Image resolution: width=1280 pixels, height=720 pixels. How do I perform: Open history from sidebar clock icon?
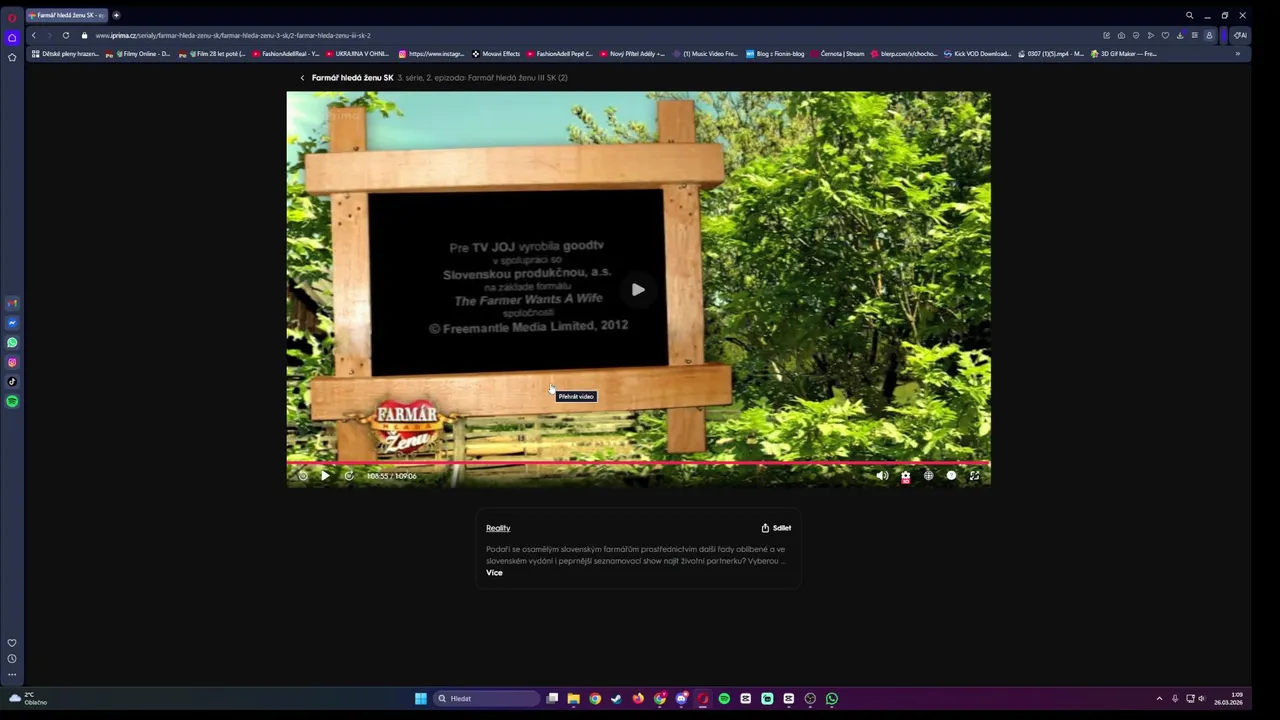click(12, 659)
